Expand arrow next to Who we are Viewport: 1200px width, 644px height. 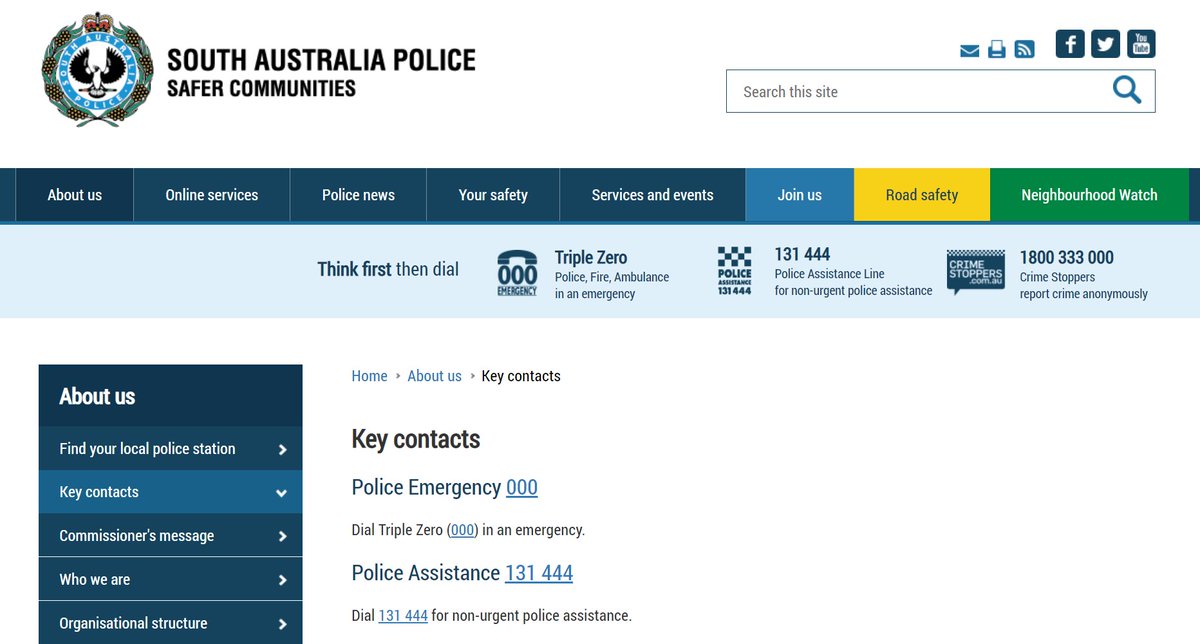282,580
